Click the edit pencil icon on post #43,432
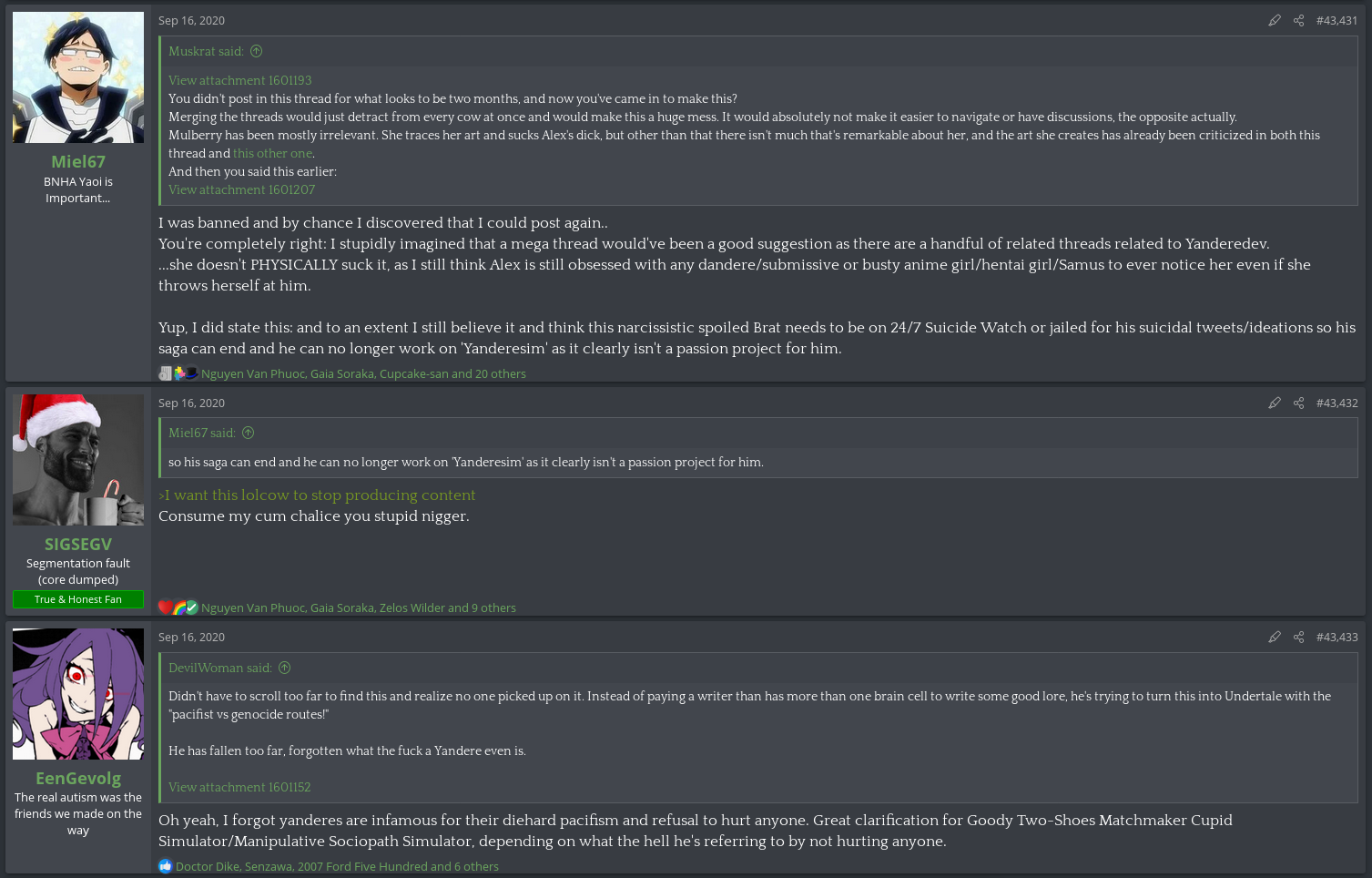This screenshot has height=878, width=1372. (x=1275, y=403)
